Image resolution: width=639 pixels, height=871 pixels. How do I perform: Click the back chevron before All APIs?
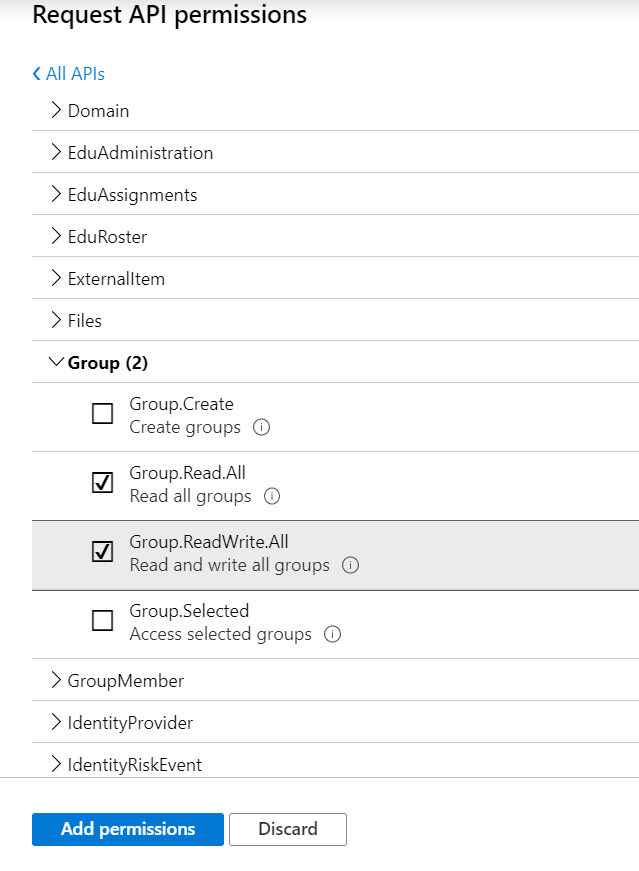click(37, 73)
